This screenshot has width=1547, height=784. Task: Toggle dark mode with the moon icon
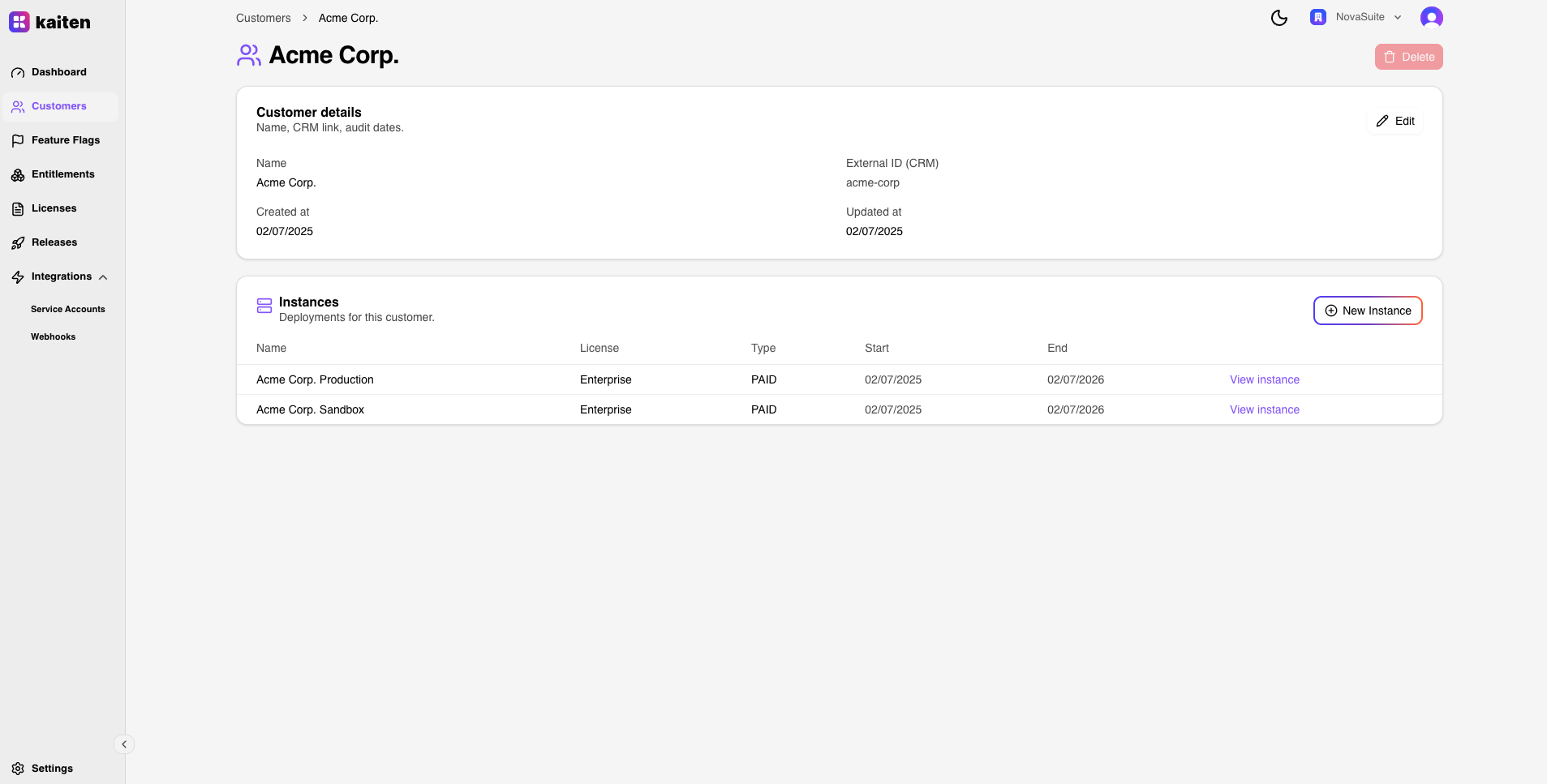coord(1278,18)
